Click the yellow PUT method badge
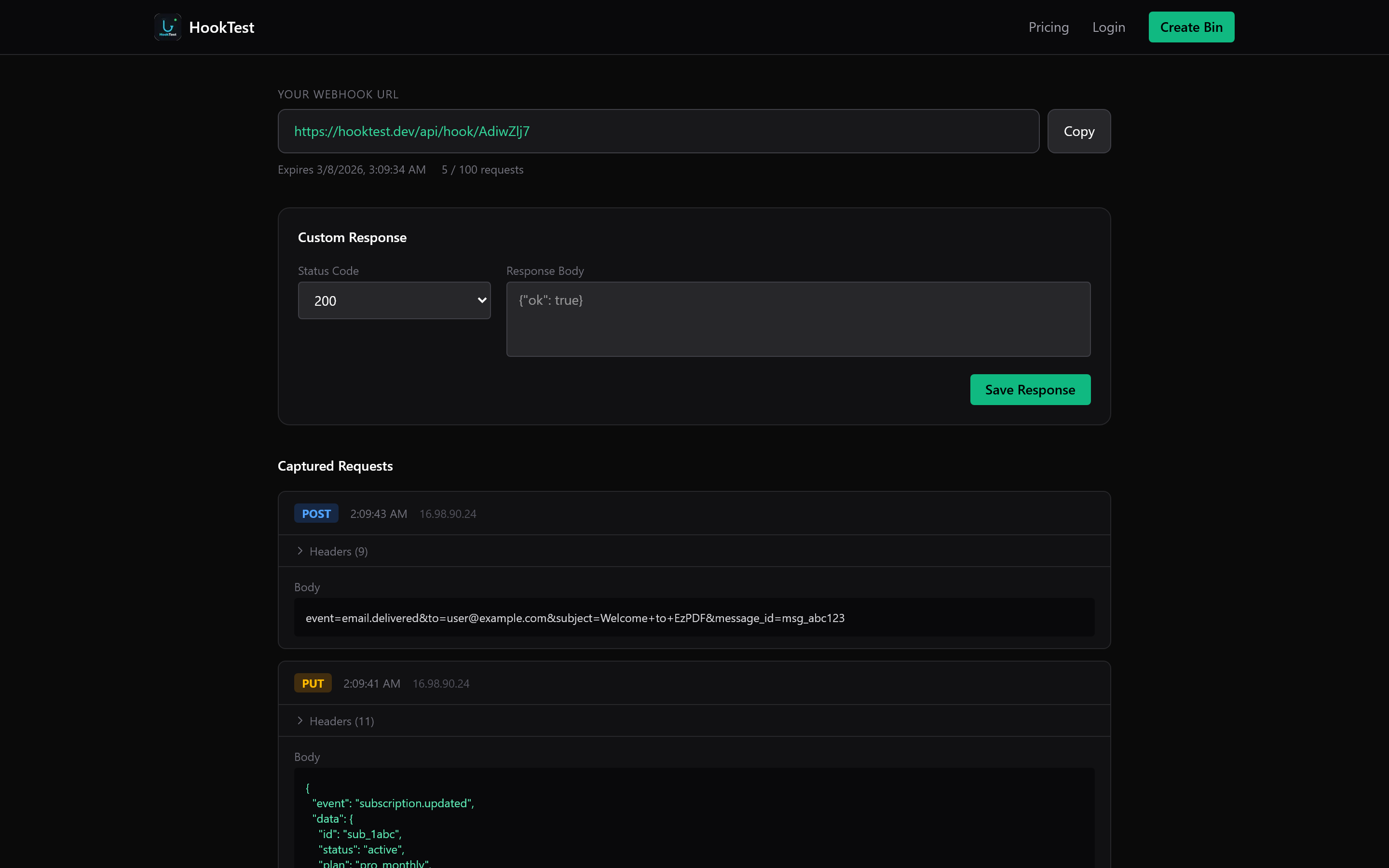Image resolution: width=1389 pixels, height=868 pixels. point(312,682)
